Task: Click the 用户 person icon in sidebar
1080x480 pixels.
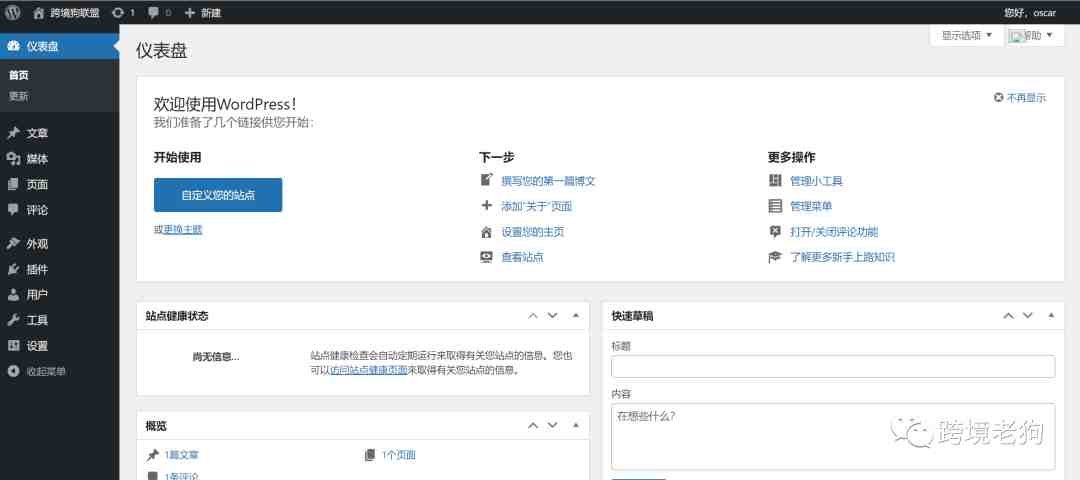Action: (x=13, y=294)
